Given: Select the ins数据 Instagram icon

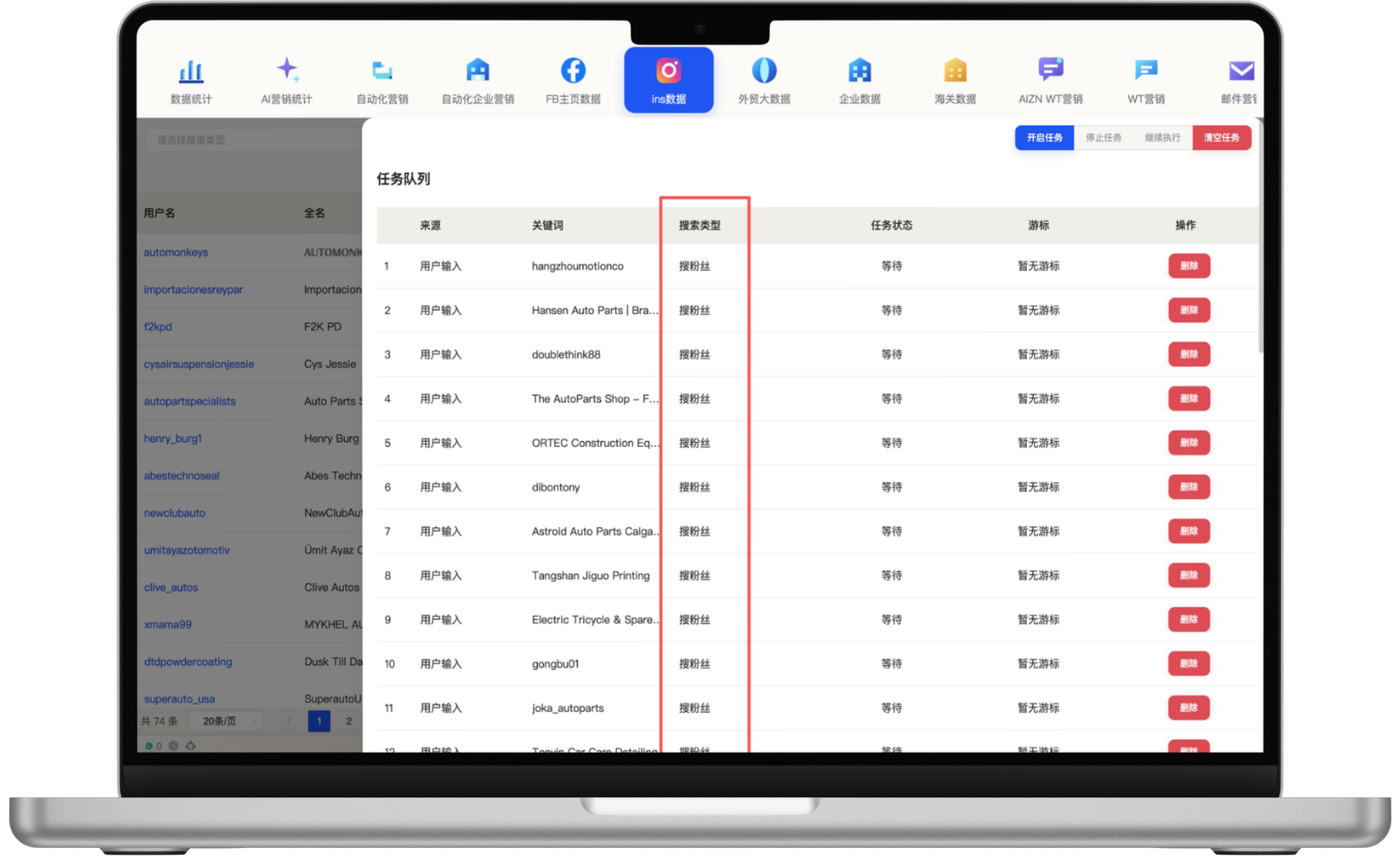Looking at the screenshot, I should click(668, 70).
